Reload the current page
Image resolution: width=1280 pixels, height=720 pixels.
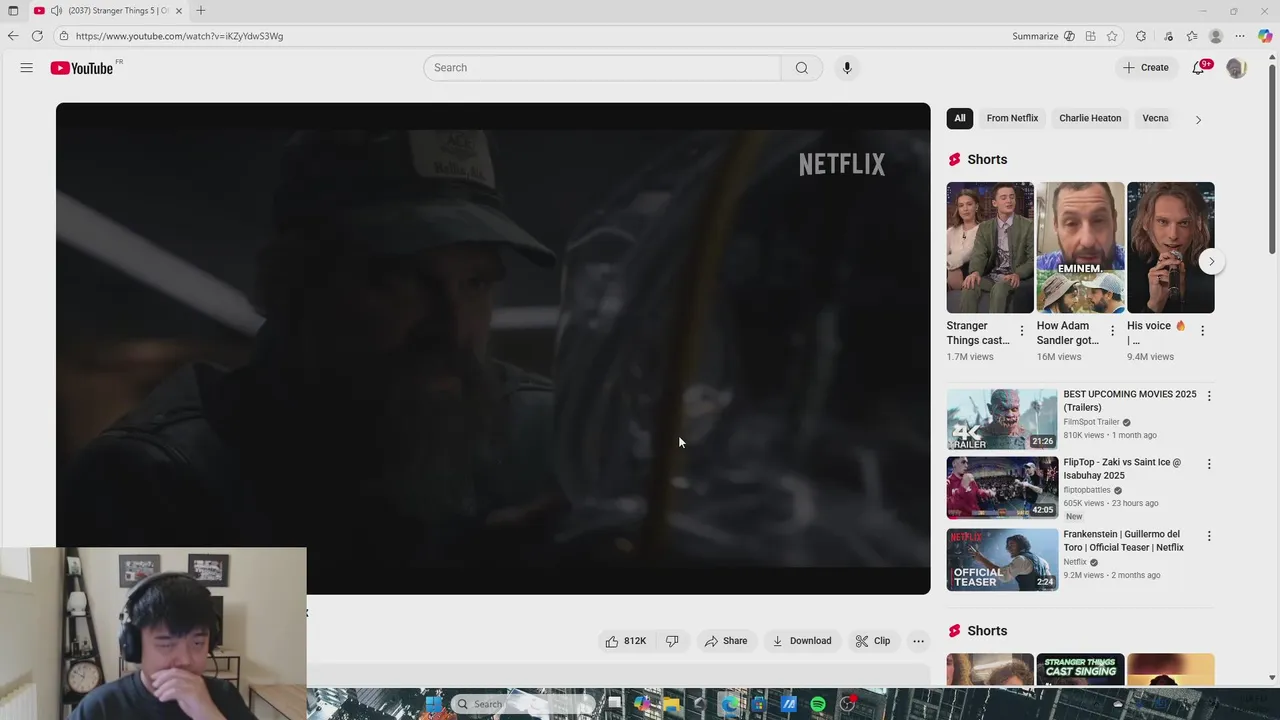point(37,36)
